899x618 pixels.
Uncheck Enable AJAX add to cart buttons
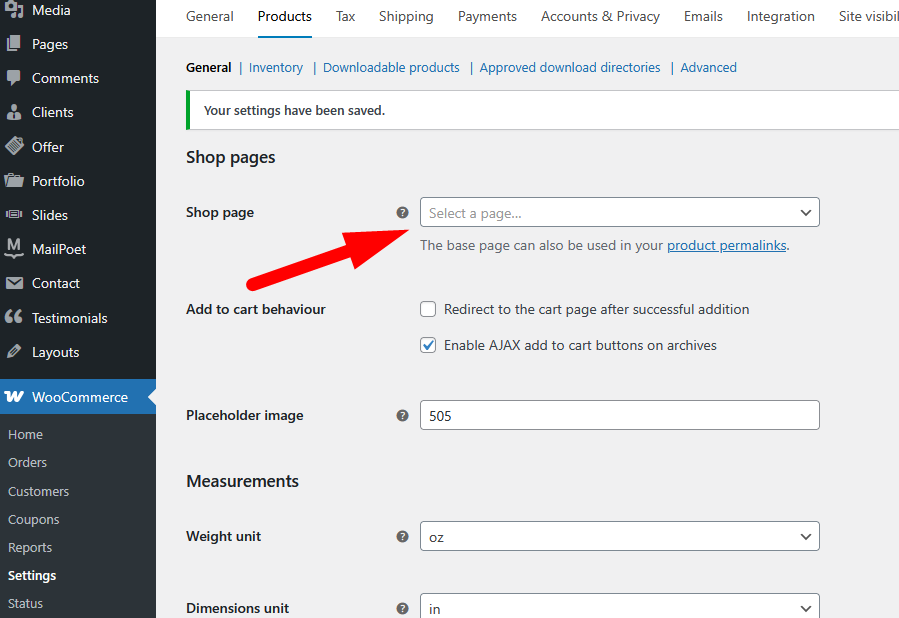pyautogui.click(x=428, y=345)
